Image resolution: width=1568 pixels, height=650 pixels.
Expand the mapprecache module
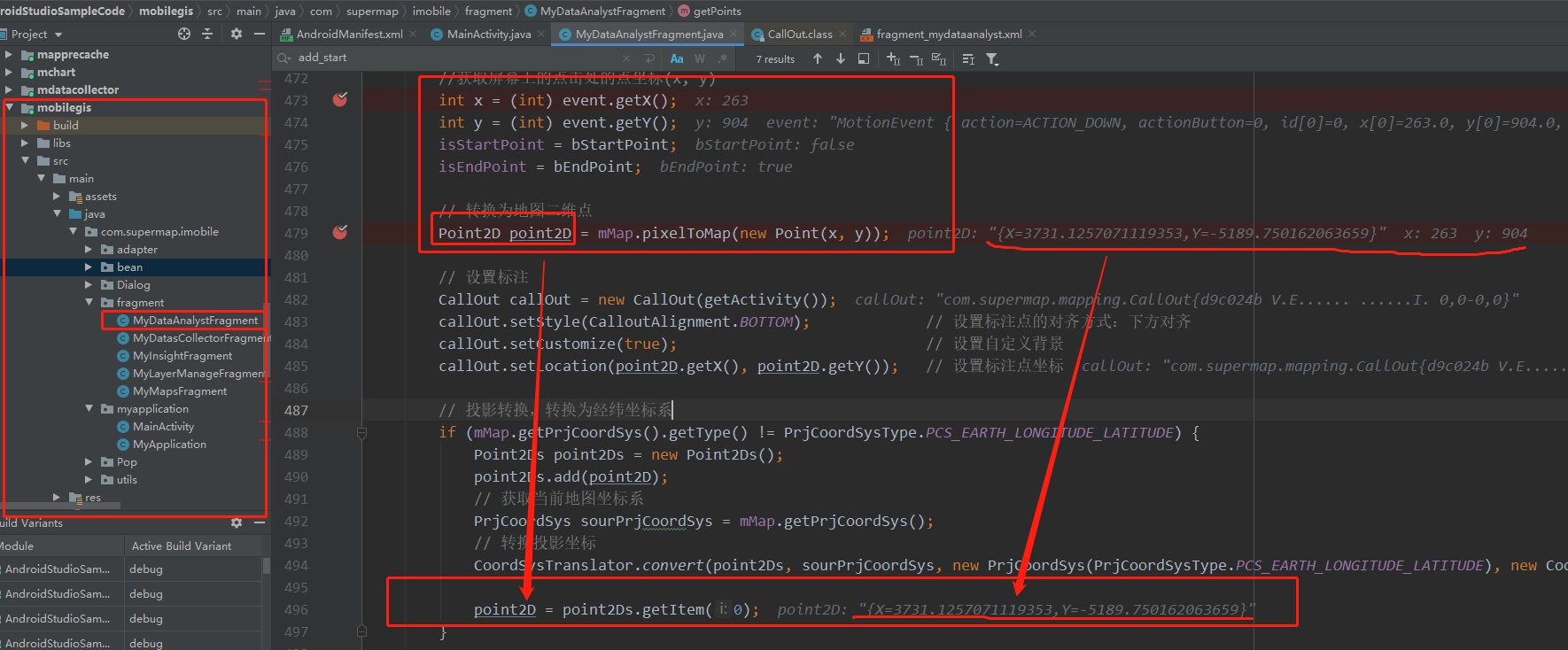(9, 54)
